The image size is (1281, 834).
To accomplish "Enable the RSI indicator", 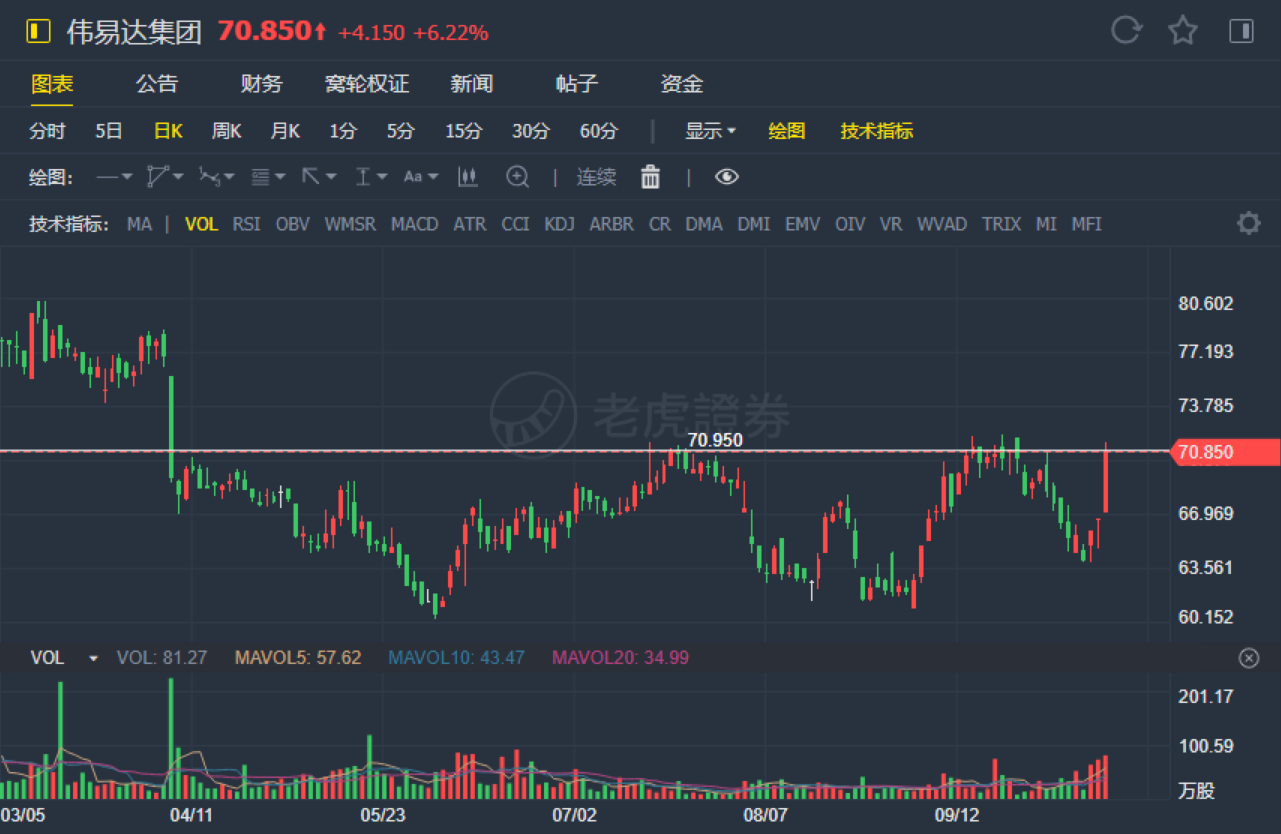I will [247, 224].
